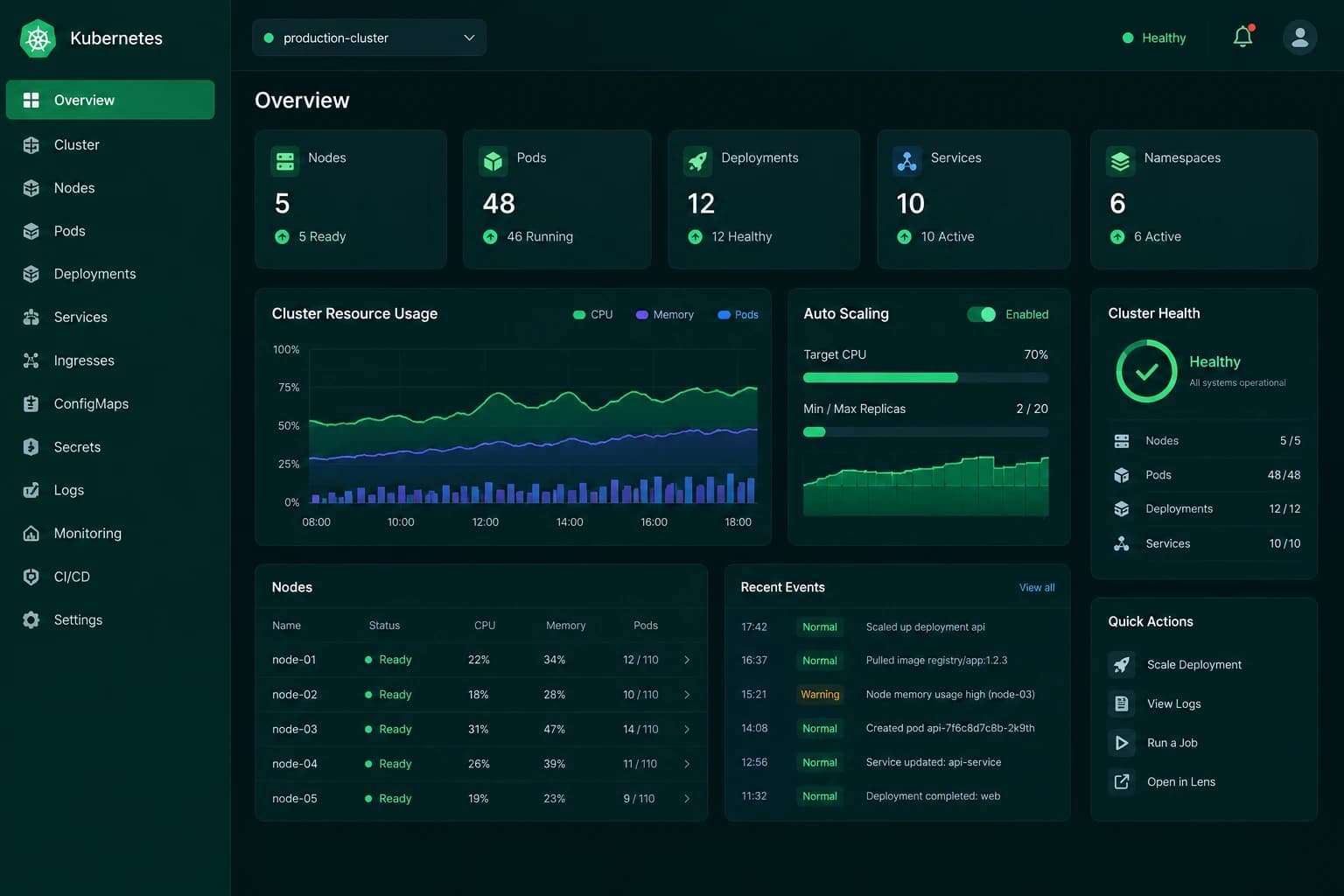
Task: Open Logs in the sidebar
Action: point(110,490)
